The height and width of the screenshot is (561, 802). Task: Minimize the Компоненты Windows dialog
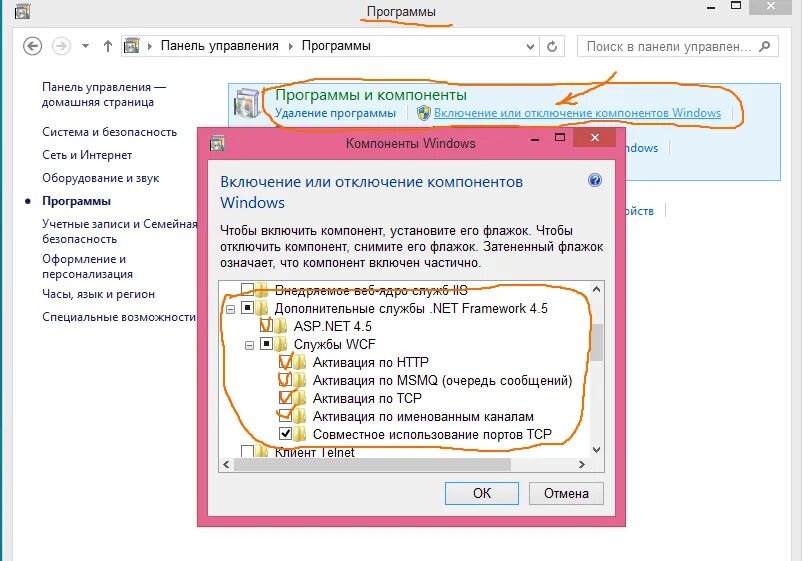(536, 138)
